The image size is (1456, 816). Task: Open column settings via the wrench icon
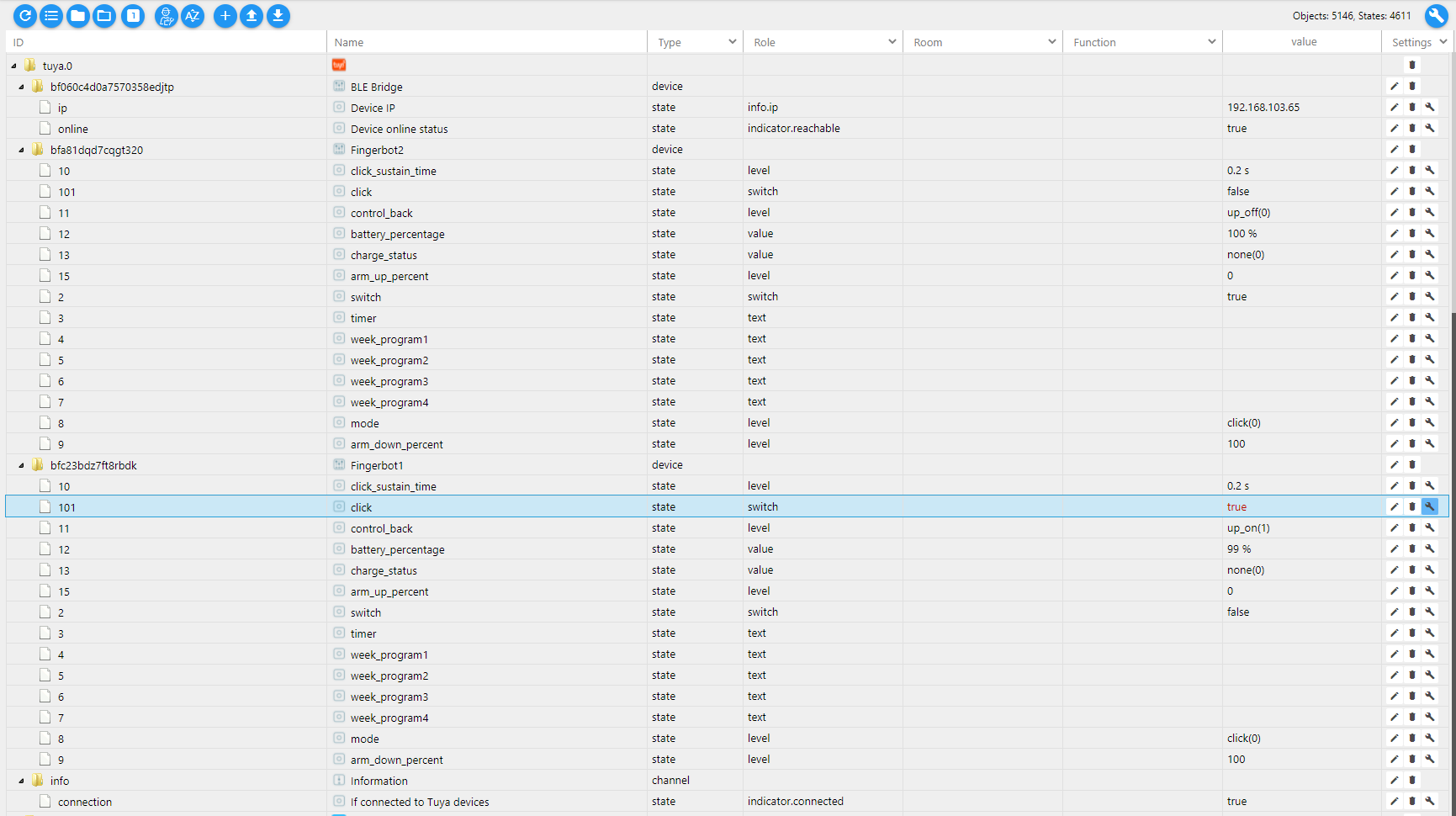[x=1436, y=16]
